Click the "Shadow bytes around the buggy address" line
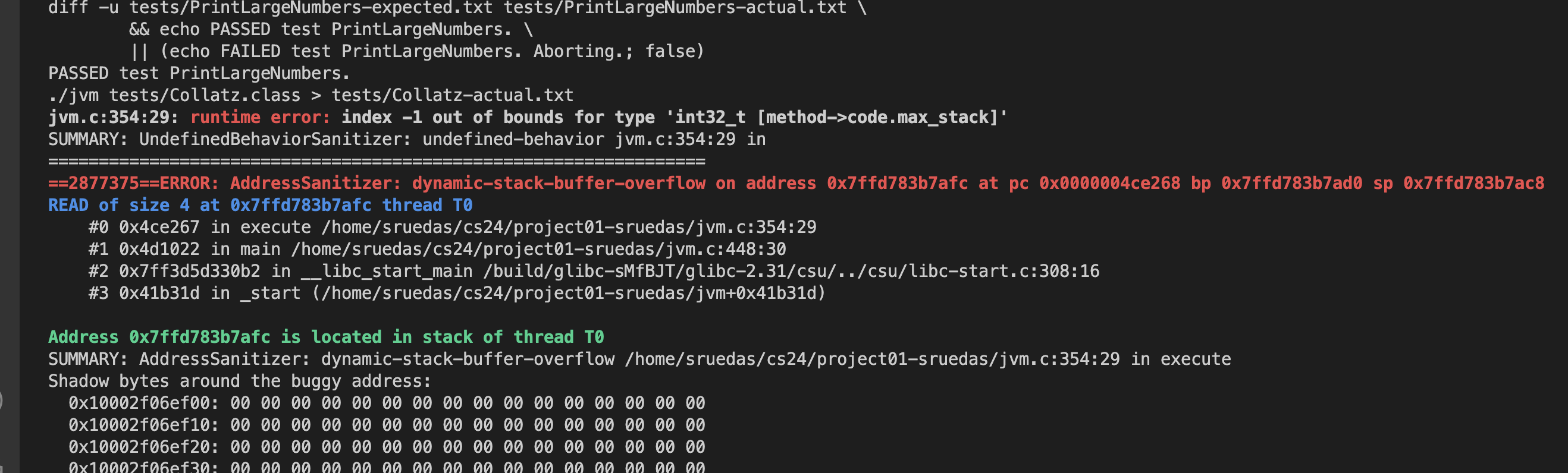 tap(239, 381)
